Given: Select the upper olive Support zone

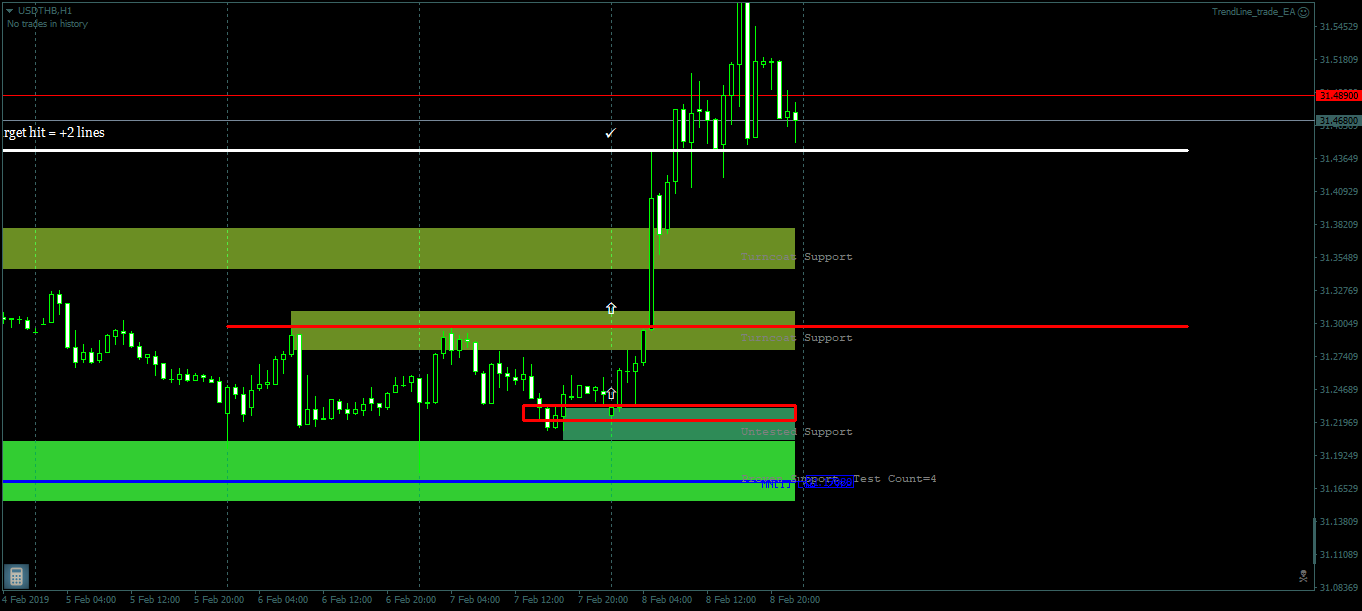Looking at the screenshot, I should 400,248.
